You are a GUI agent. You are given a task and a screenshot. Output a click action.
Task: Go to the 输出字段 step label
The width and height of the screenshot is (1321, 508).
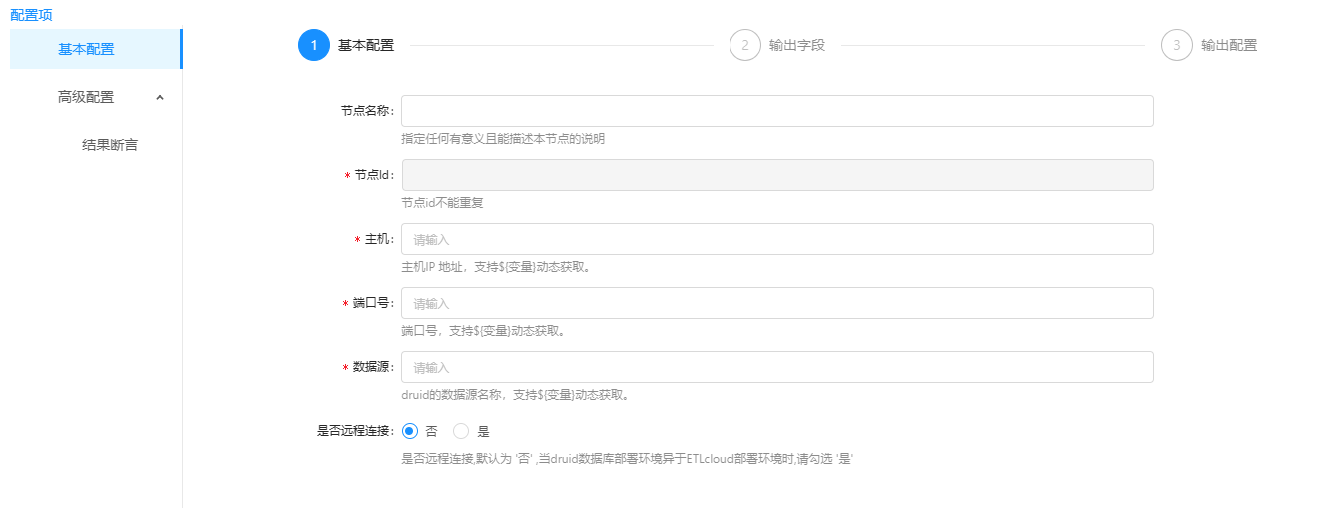pyautogui.click(x=797, y=45)
